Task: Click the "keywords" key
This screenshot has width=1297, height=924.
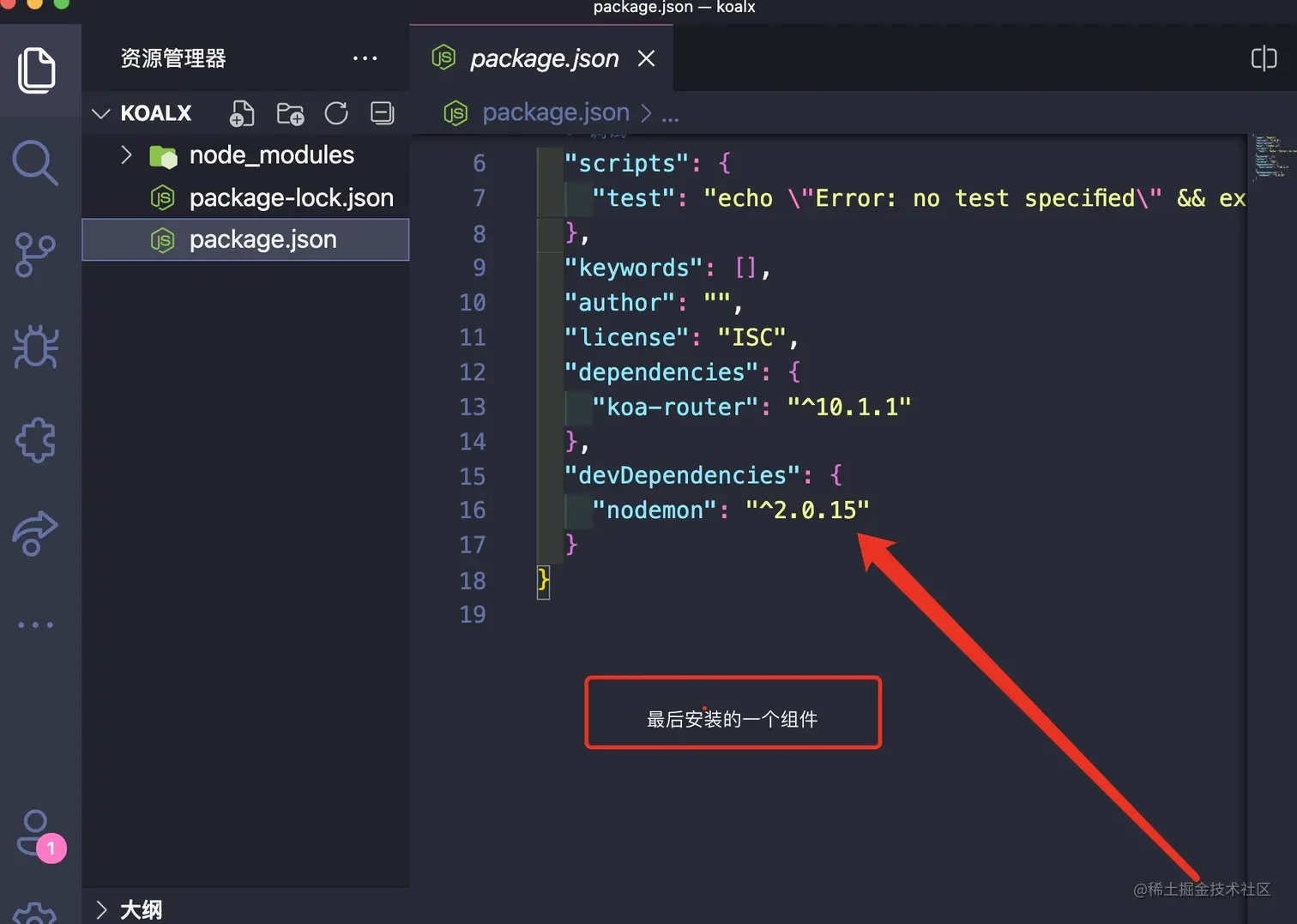Action: pyautogui.click(x=633, y=268)
